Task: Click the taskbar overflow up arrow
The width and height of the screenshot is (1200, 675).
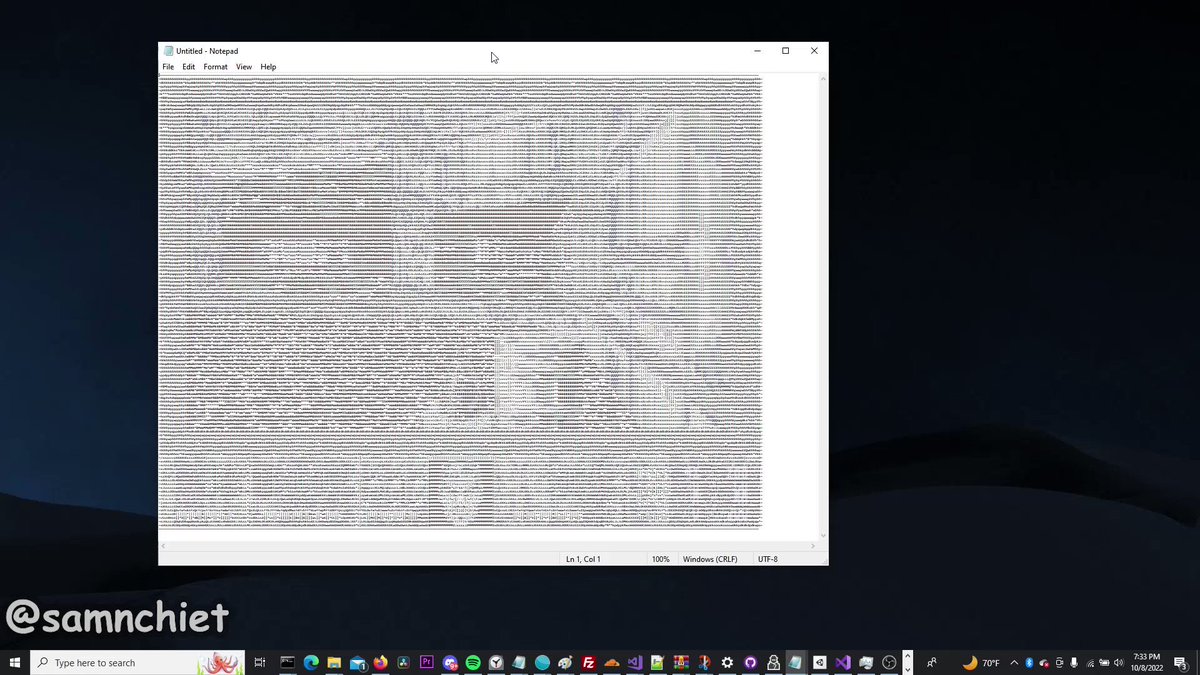Action: coord(907,656)
